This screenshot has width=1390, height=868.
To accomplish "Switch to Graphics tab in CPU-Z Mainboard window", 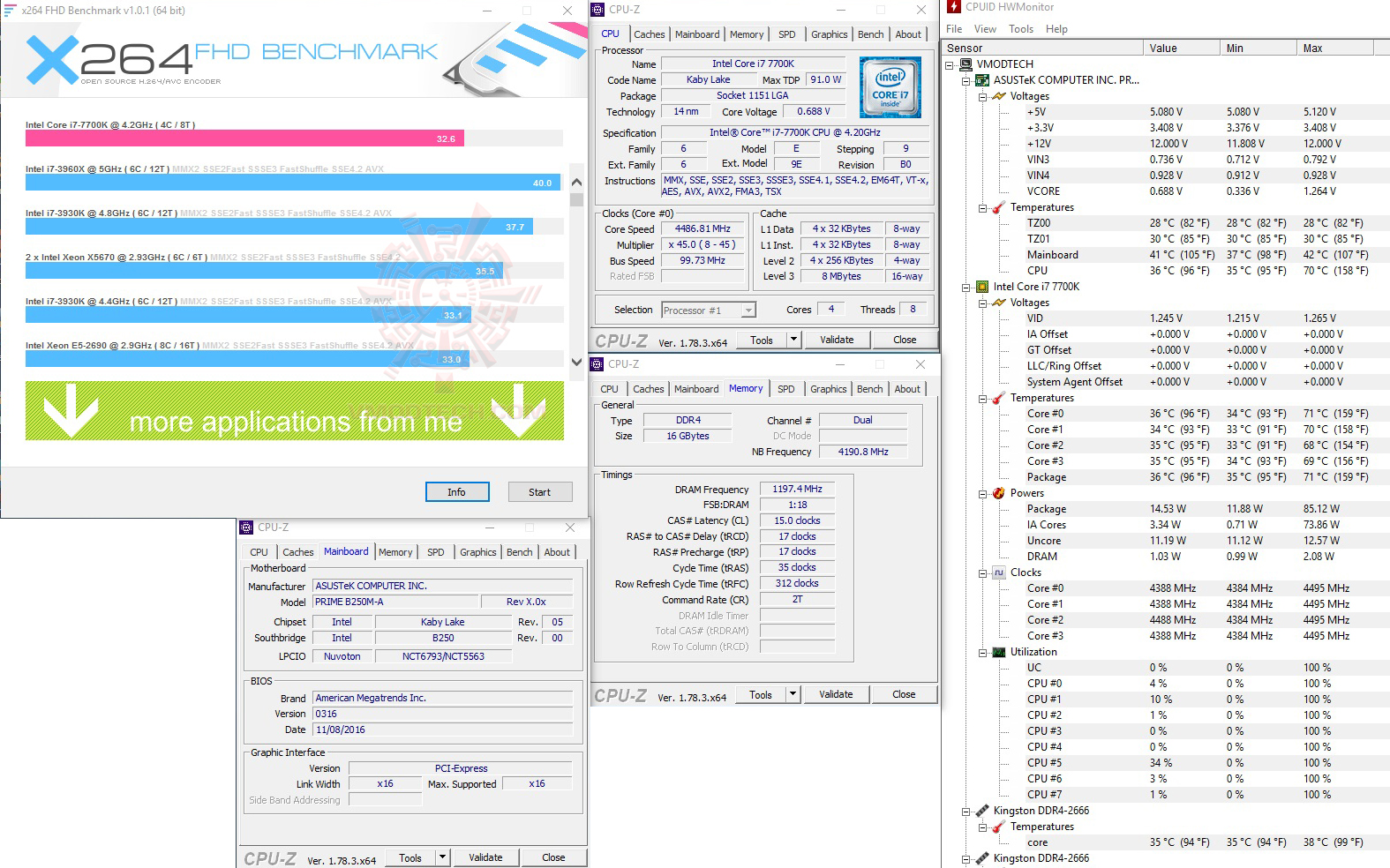I will click(477, 552).
